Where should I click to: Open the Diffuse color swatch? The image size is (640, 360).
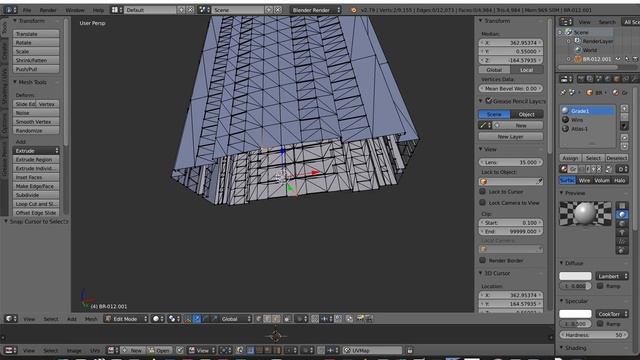(x=575, y=276)
